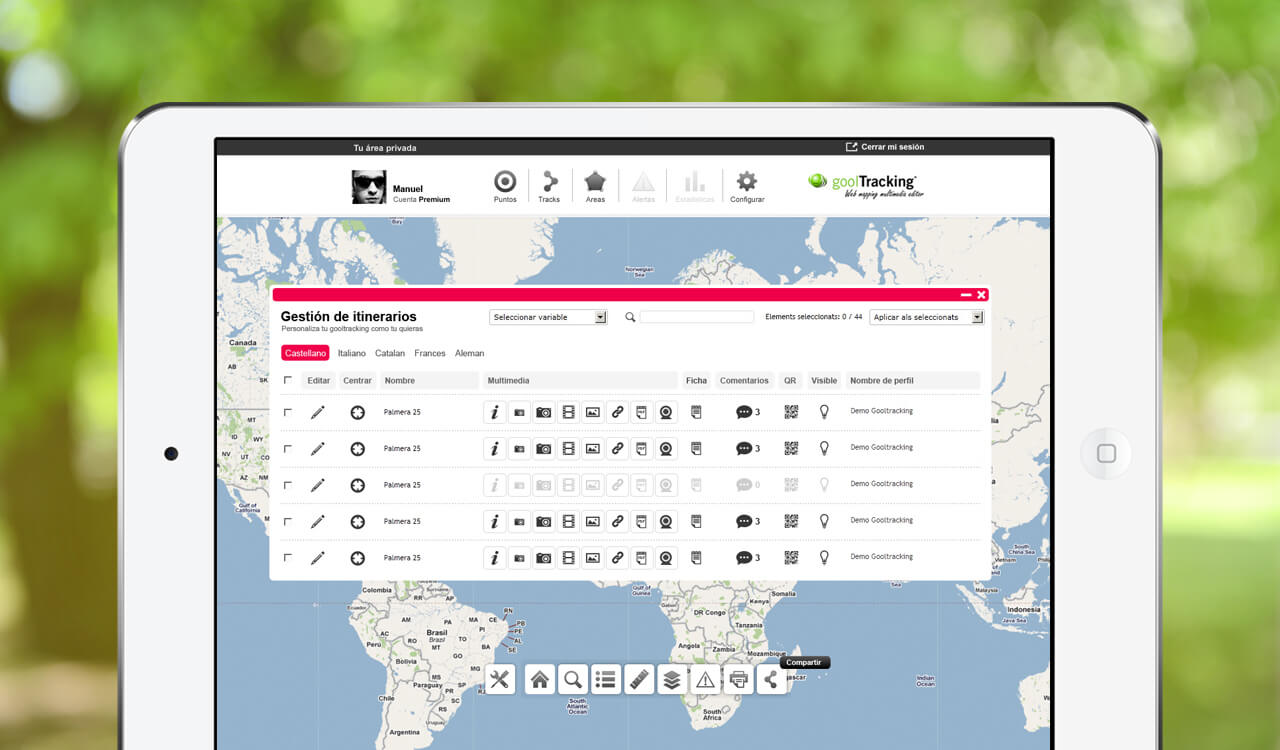Open the Configurar gear settings
The height and width of the screenshot is (750, 1280).
click(x=747, y=185)
